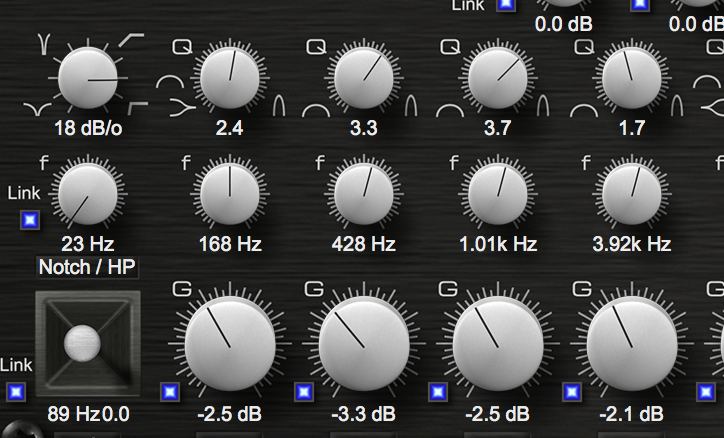Screen dimensions: 724x438
Task: Click the wide bell icon left of the 1.7 Q knob
Action: pyautogui.click(x=584, y=110)
